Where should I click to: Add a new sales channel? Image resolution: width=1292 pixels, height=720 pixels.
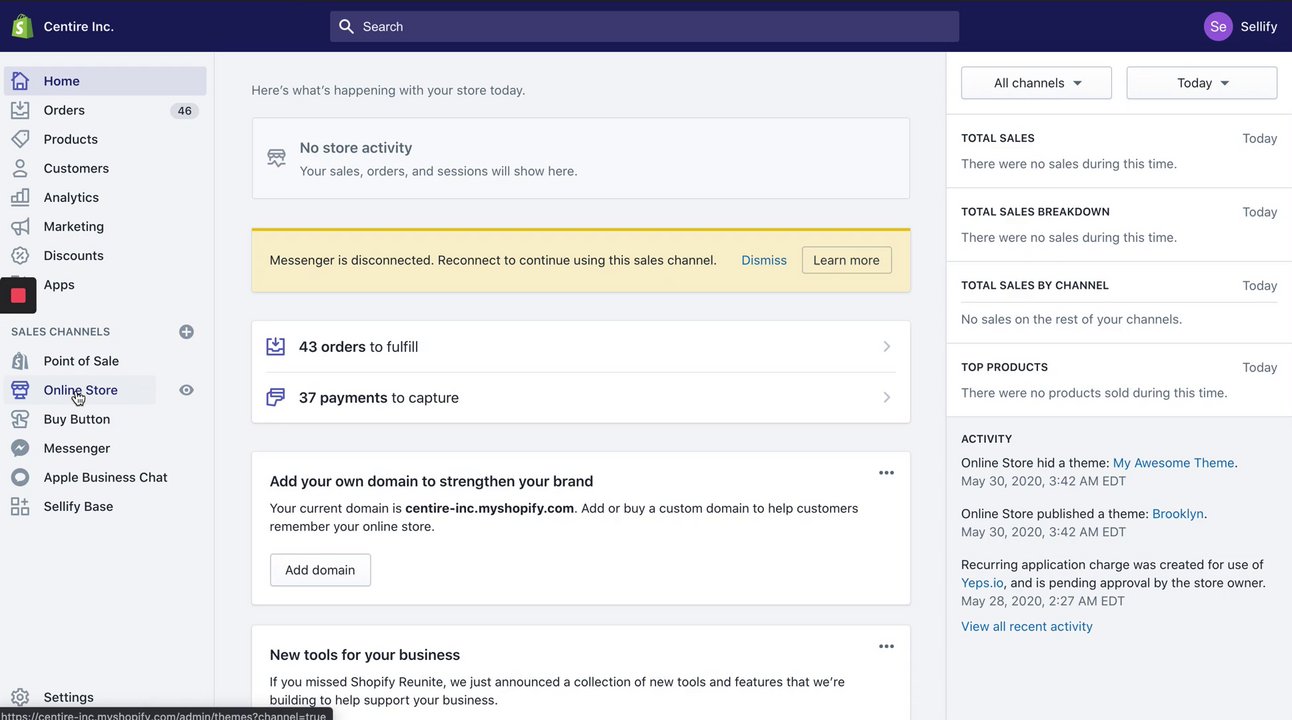click(x=186, y=332)
